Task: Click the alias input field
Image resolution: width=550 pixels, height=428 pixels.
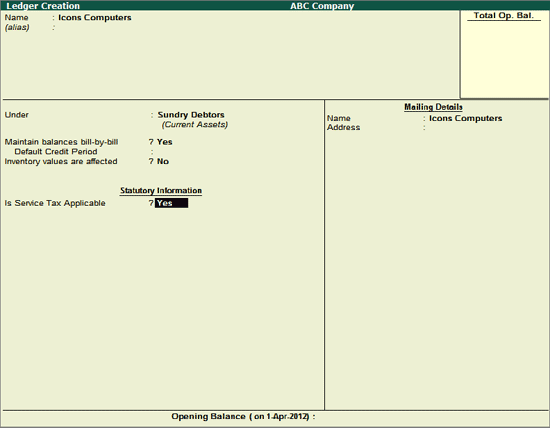Action: pos(140,27)
